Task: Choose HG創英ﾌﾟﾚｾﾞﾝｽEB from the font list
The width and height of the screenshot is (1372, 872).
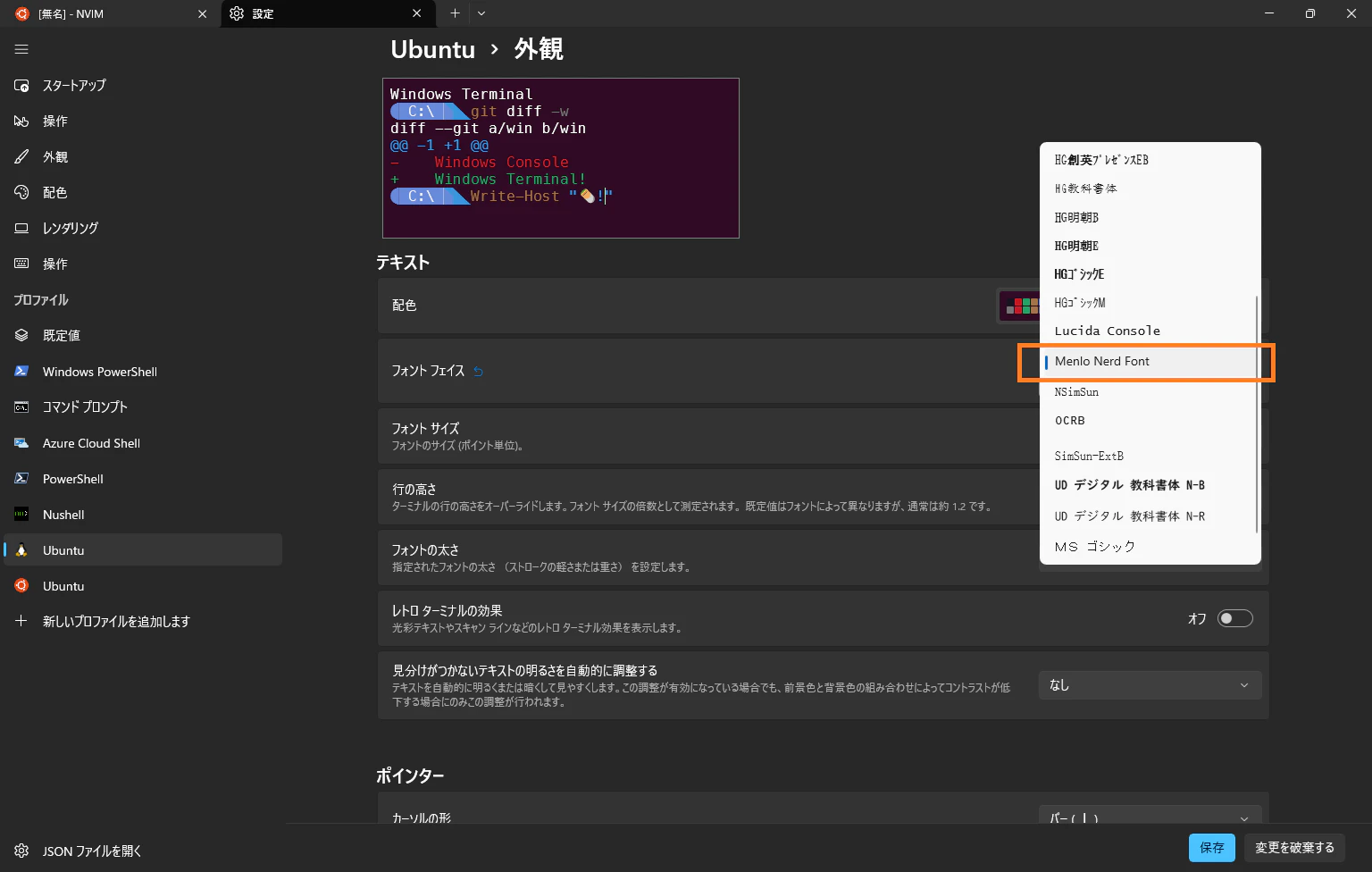Action: pyautogui.click(x=1150, y=160)
